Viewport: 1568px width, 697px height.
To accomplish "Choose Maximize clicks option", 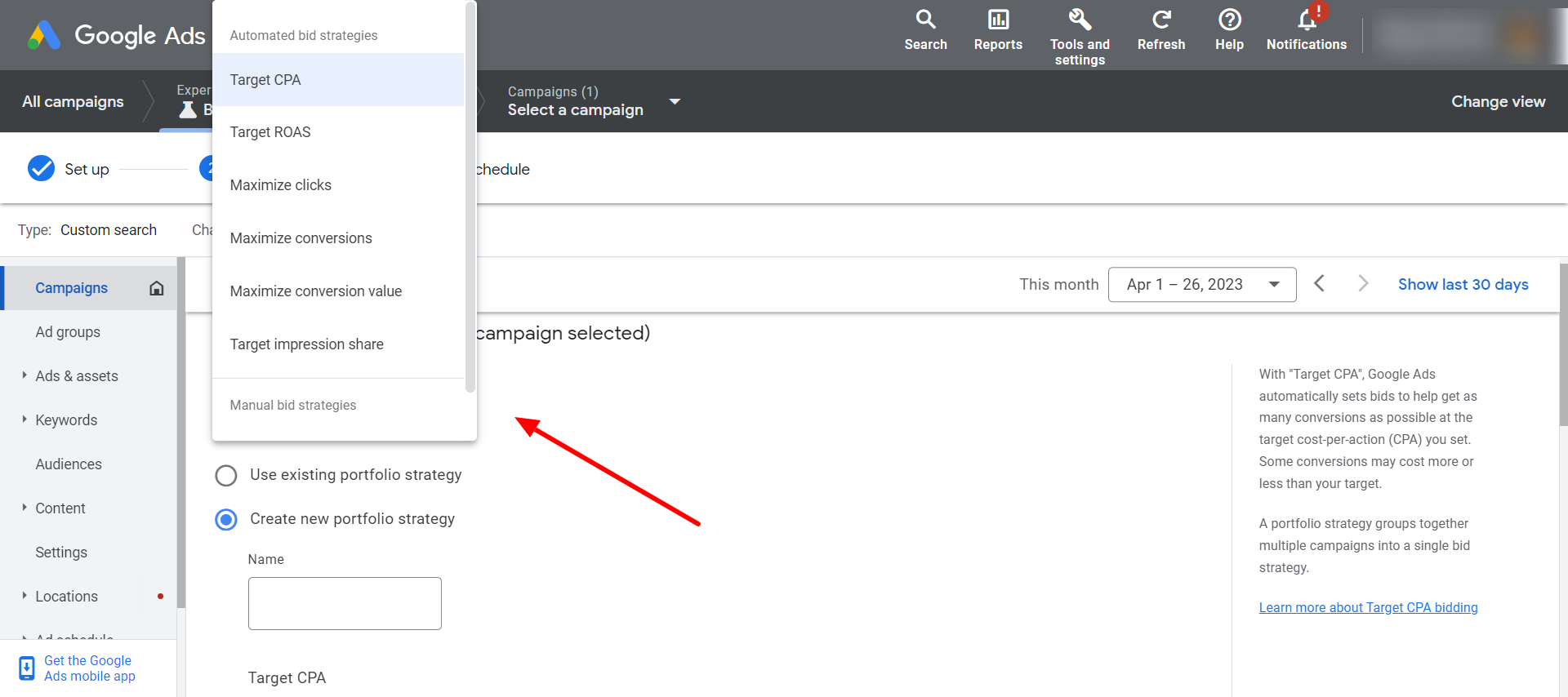I will (x=338, y=185).
